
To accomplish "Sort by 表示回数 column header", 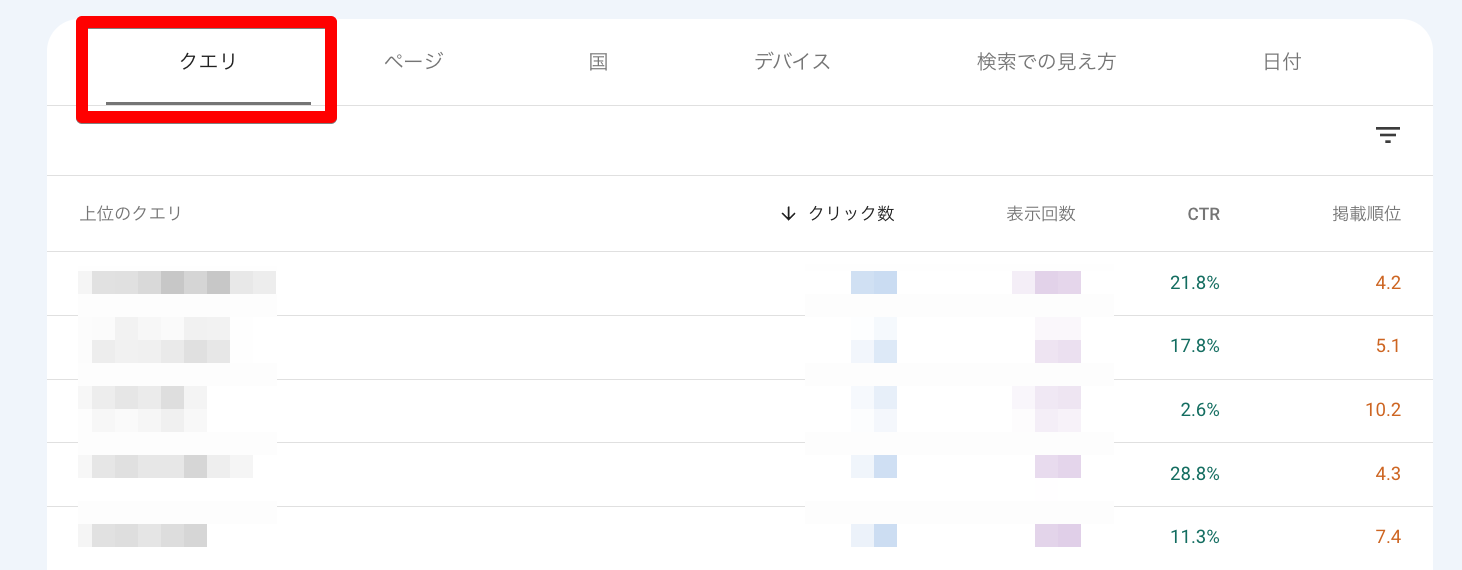I will (1041, 213).
